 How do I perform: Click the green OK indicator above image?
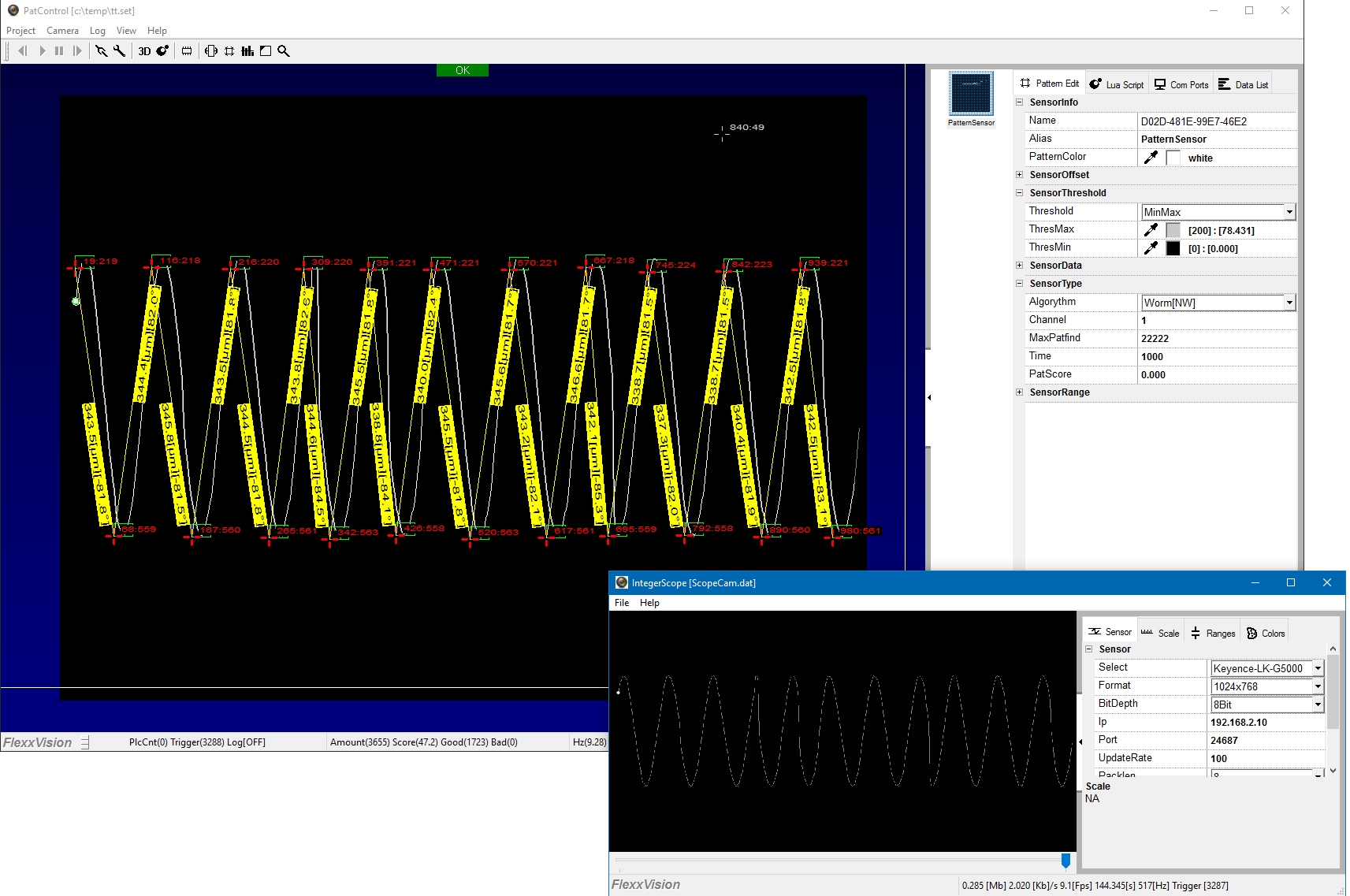pos(463,70)
